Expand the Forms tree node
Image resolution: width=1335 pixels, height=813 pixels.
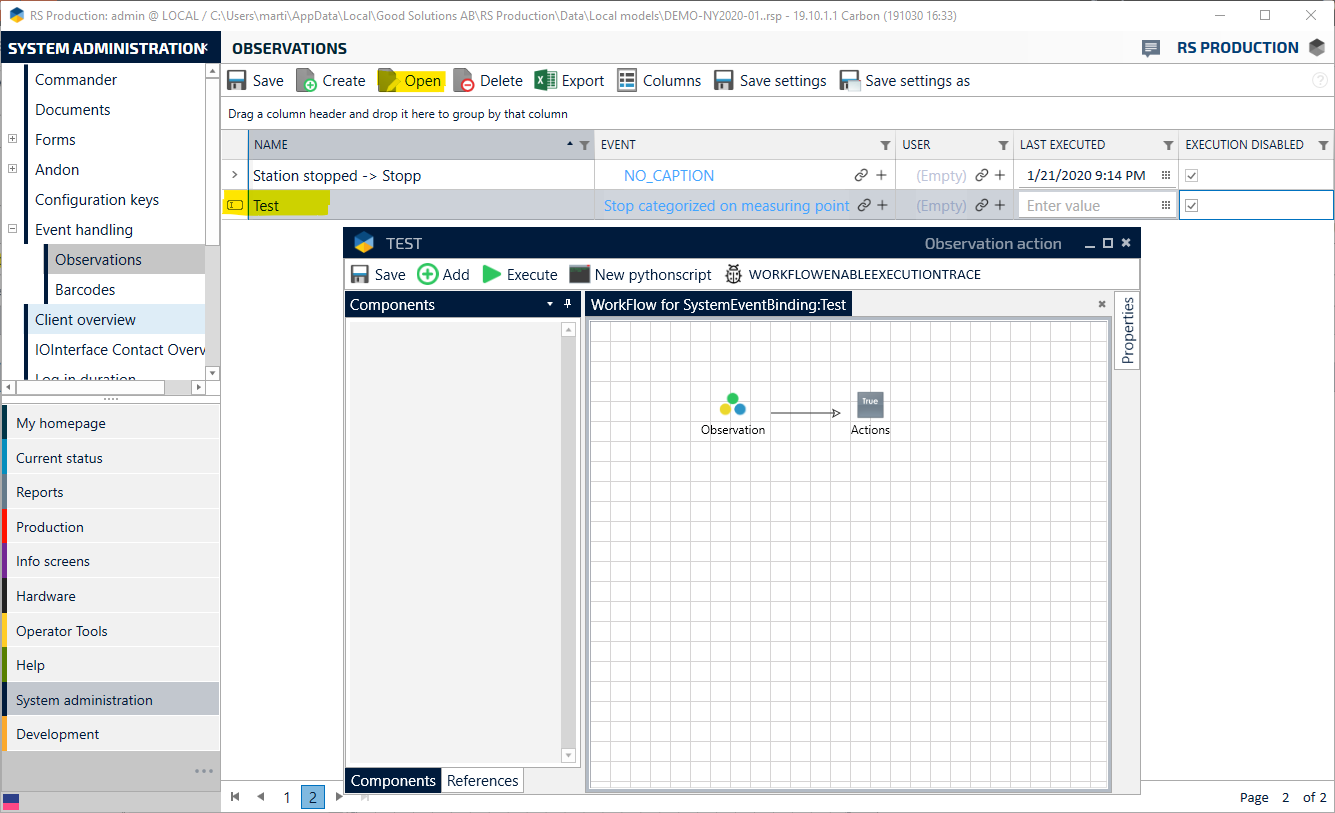pos(13,140)
